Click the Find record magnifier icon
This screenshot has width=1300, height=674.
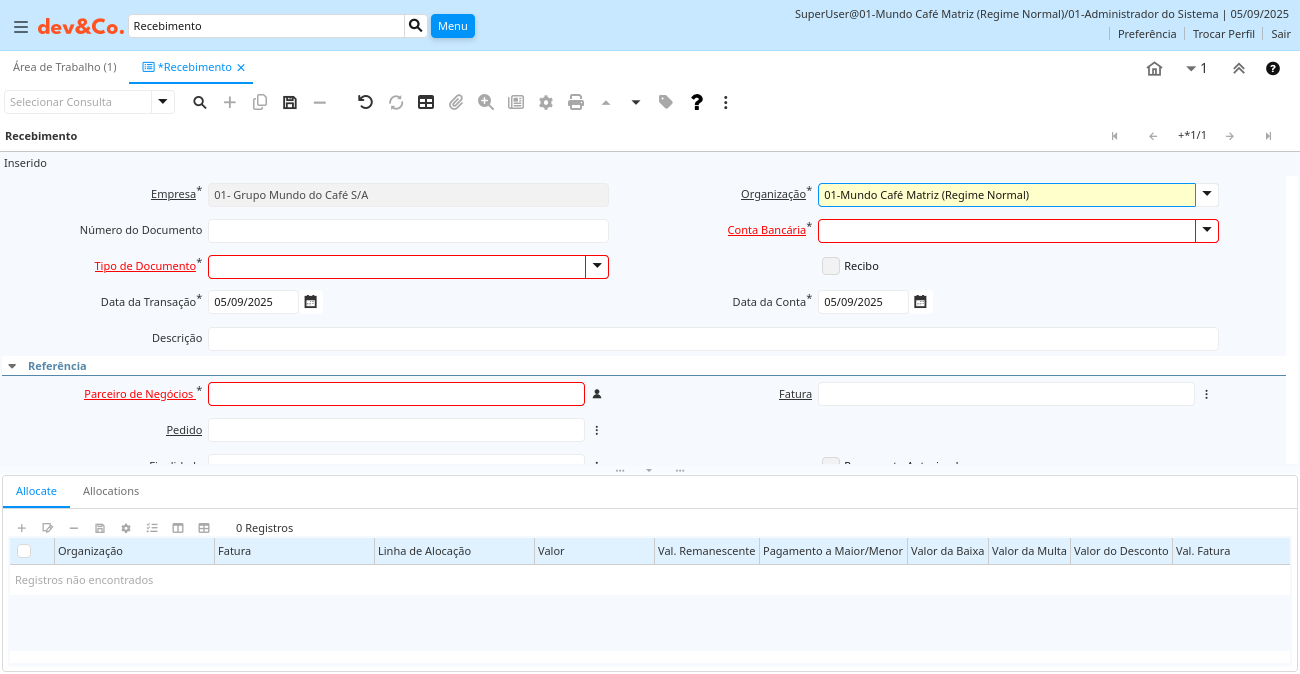tap(200, 102)
